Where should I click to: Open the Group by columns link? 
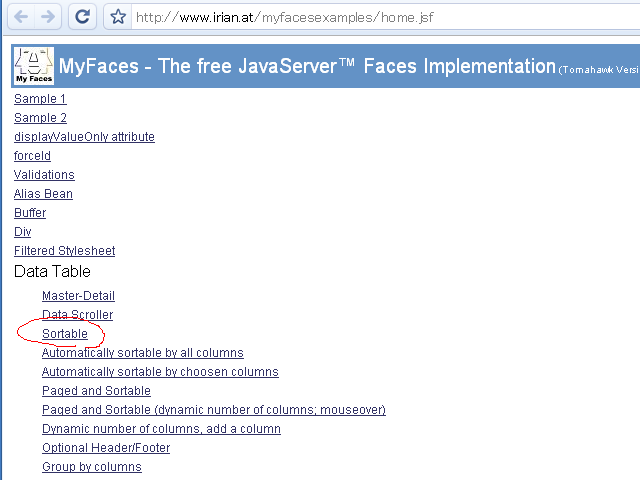[92, 467]
